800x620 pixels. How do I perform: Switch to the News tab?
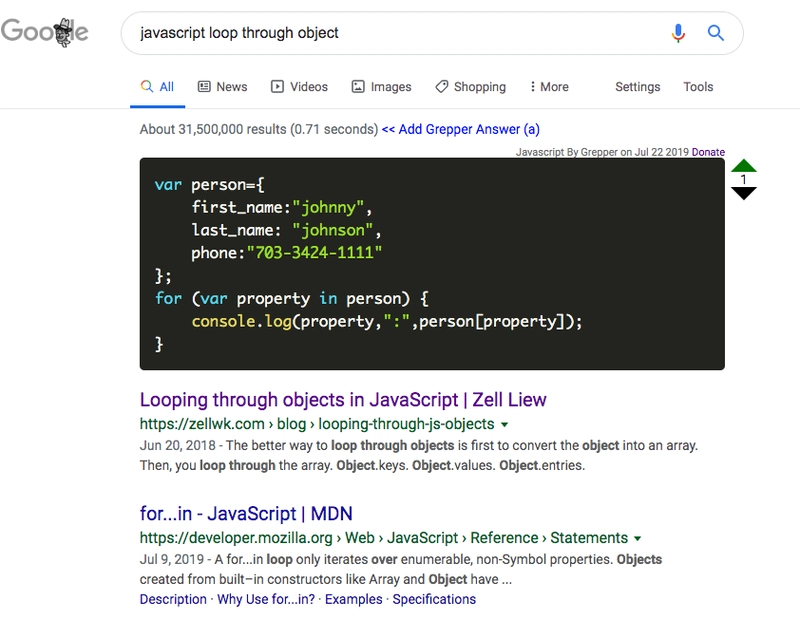click(x=222, y=87)
